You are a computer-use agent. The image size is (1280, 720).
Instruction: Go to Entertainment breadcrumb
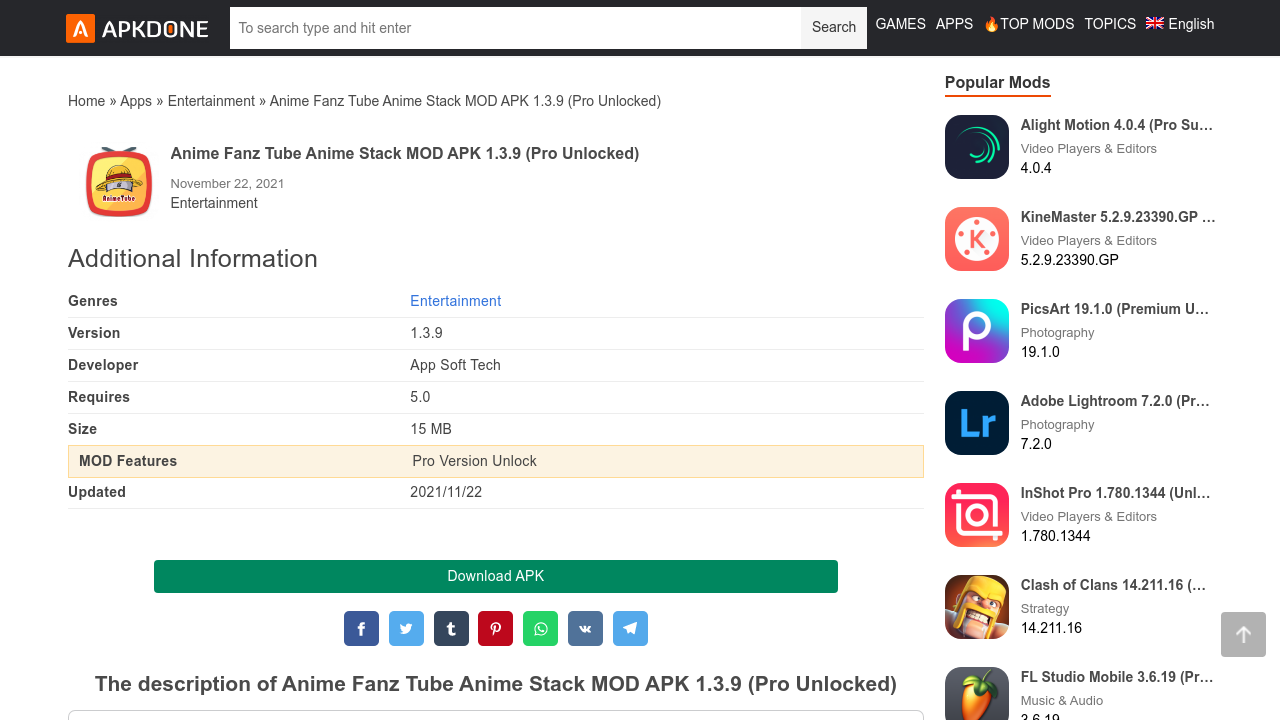(211, 101)
